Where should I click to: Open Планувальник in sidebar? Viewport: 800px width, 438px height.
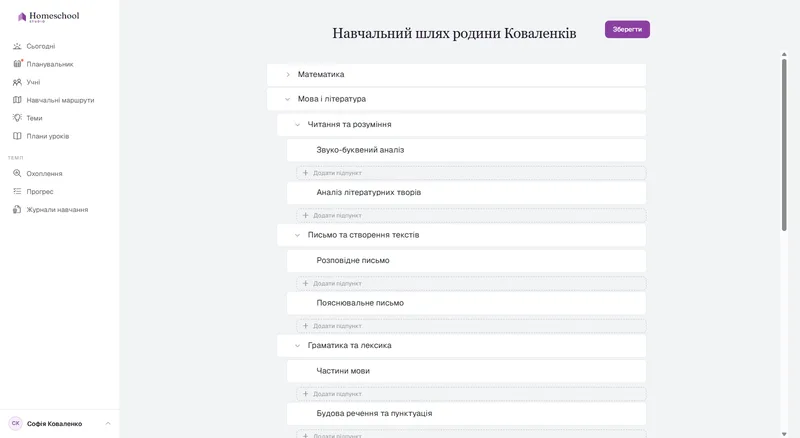[x=50, y=64]
